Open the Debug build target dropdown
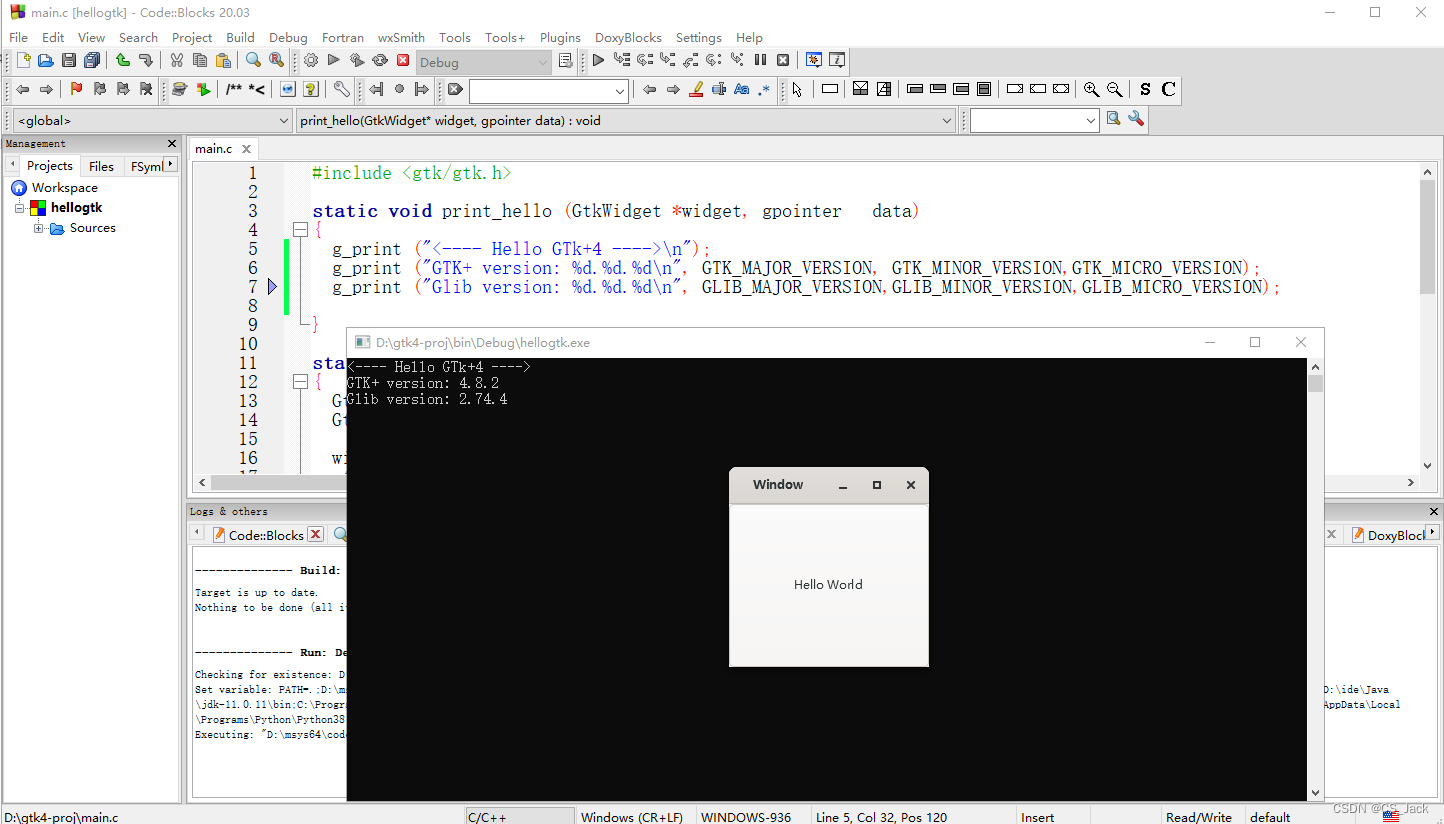1444x824 pixels. [x=483, y=62]
